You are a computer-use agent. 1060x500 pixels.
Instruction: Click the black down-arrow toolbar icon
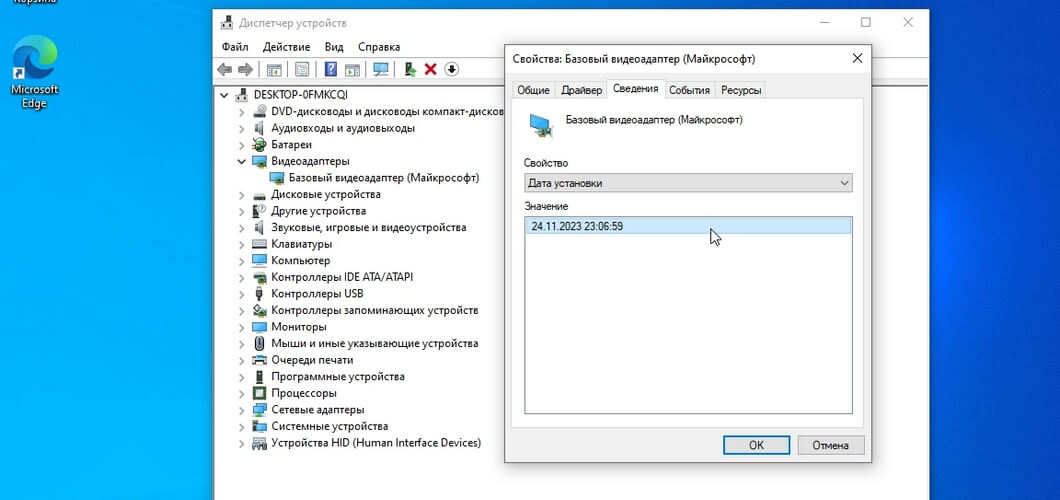click(x=452, y=69)
